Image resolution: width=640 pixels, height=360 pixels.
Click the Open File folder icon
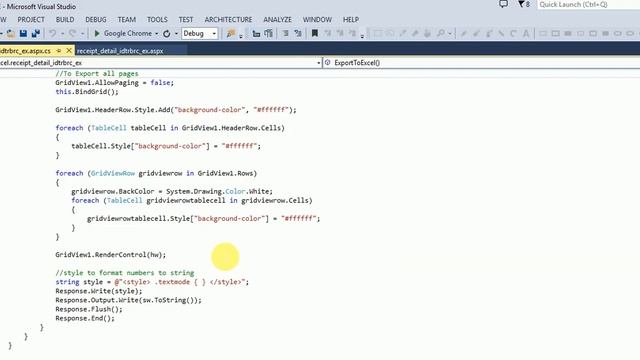point(11,33)
